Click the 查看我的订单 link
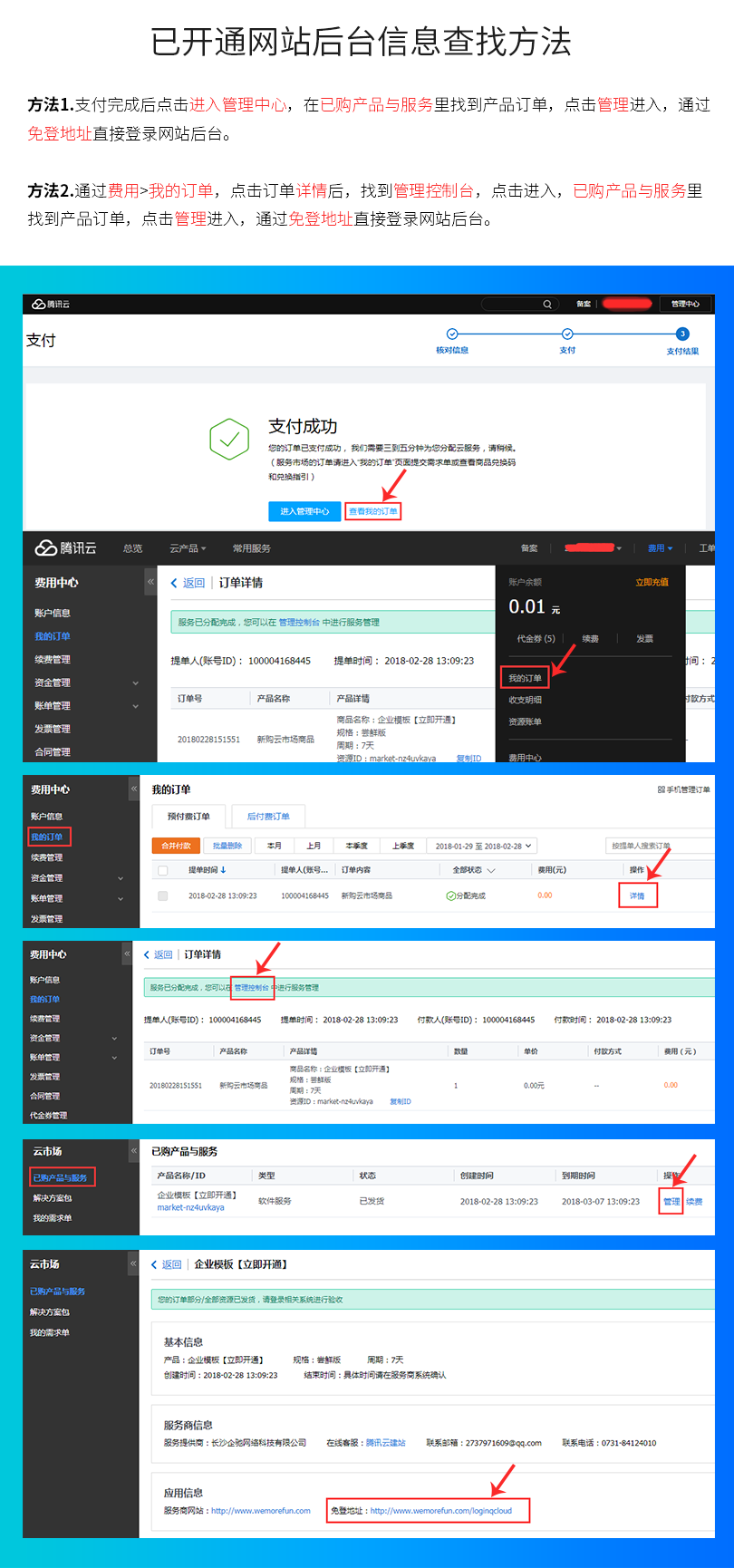Image resolution: width=734 pixels, height=1568 pixels. 373,511
